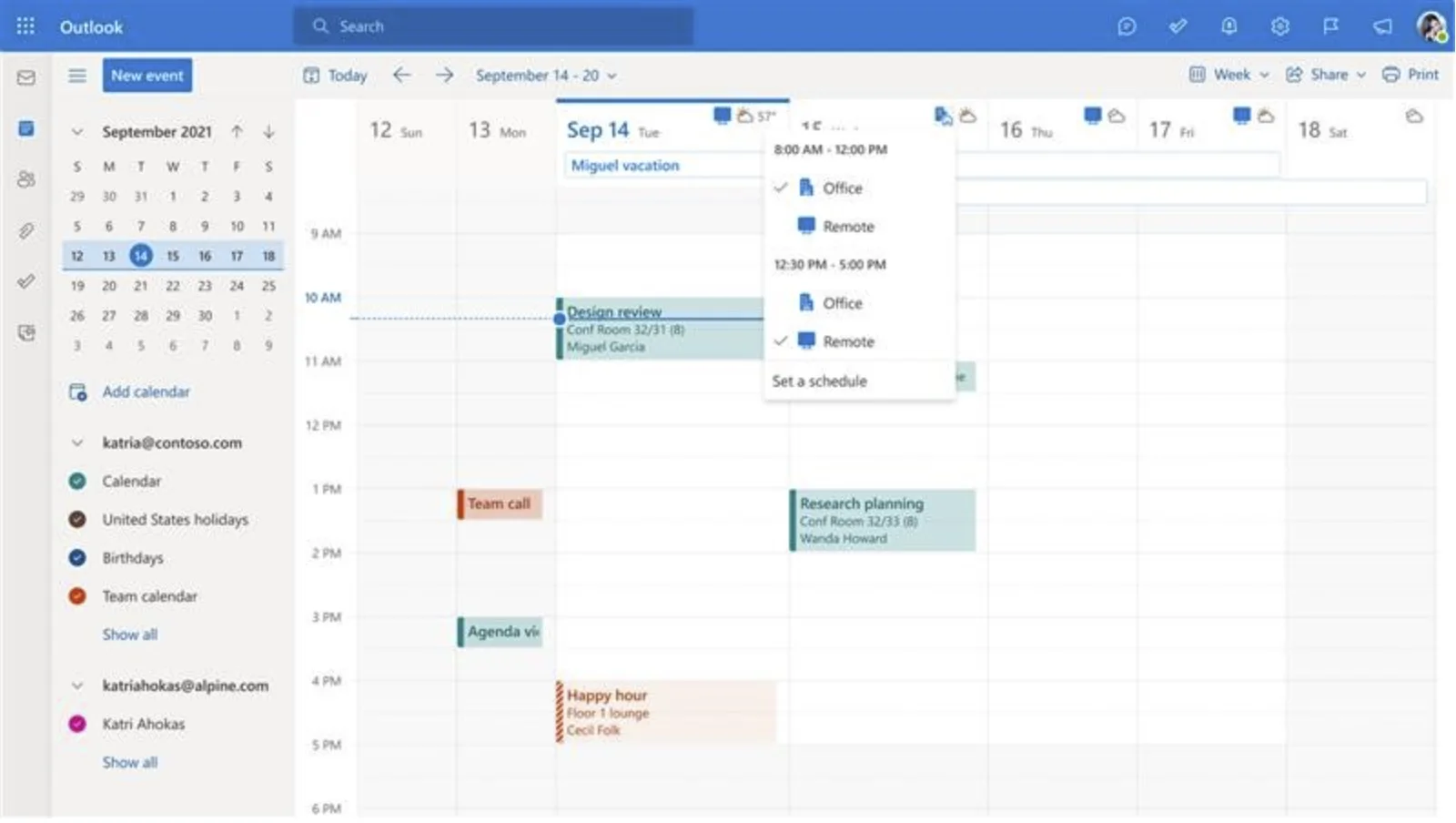Open the Design review event
Screen dimensions: 1456x823
point(661,329)
